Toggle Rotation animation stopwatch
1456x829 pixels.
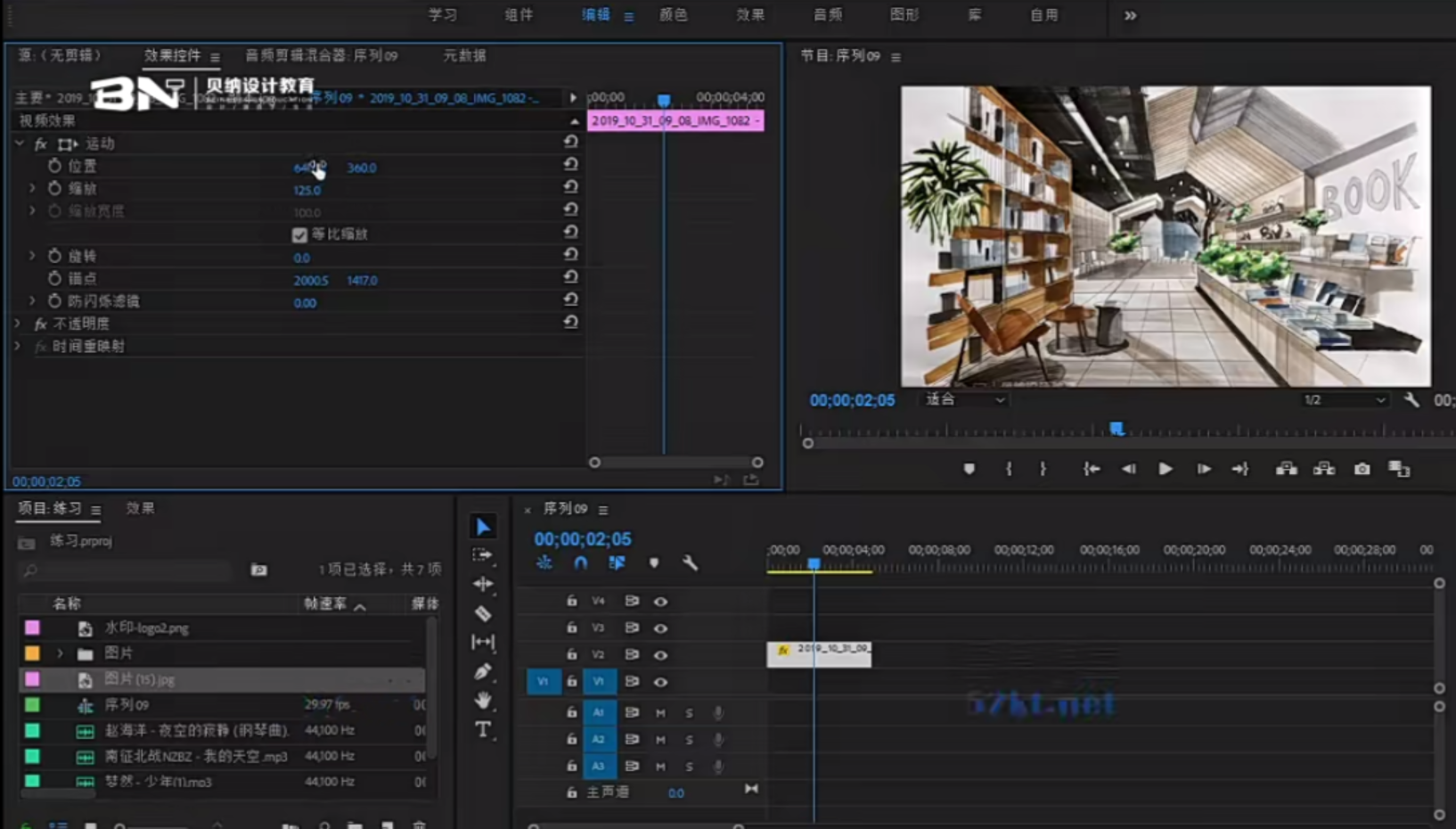[x=54, y=256]
